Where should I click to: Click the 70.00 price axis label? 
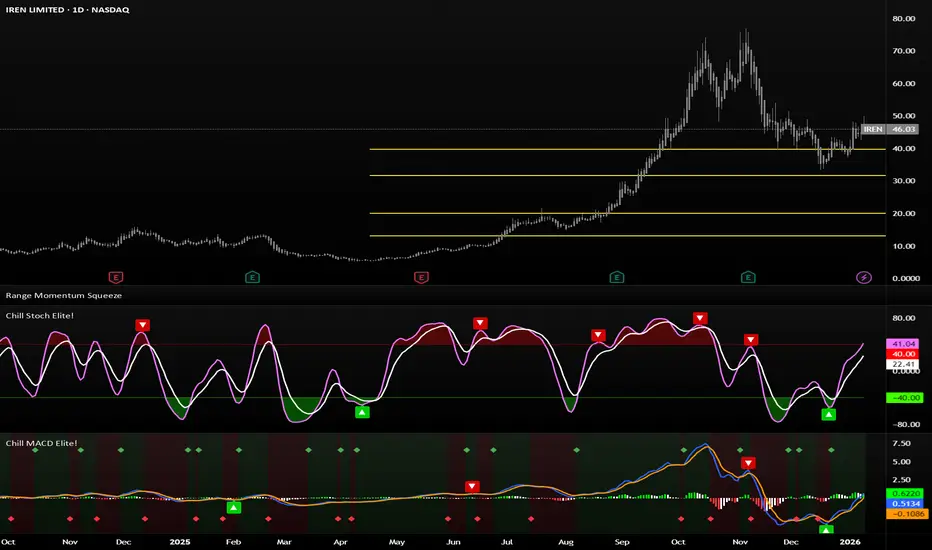tap(903, 51)
